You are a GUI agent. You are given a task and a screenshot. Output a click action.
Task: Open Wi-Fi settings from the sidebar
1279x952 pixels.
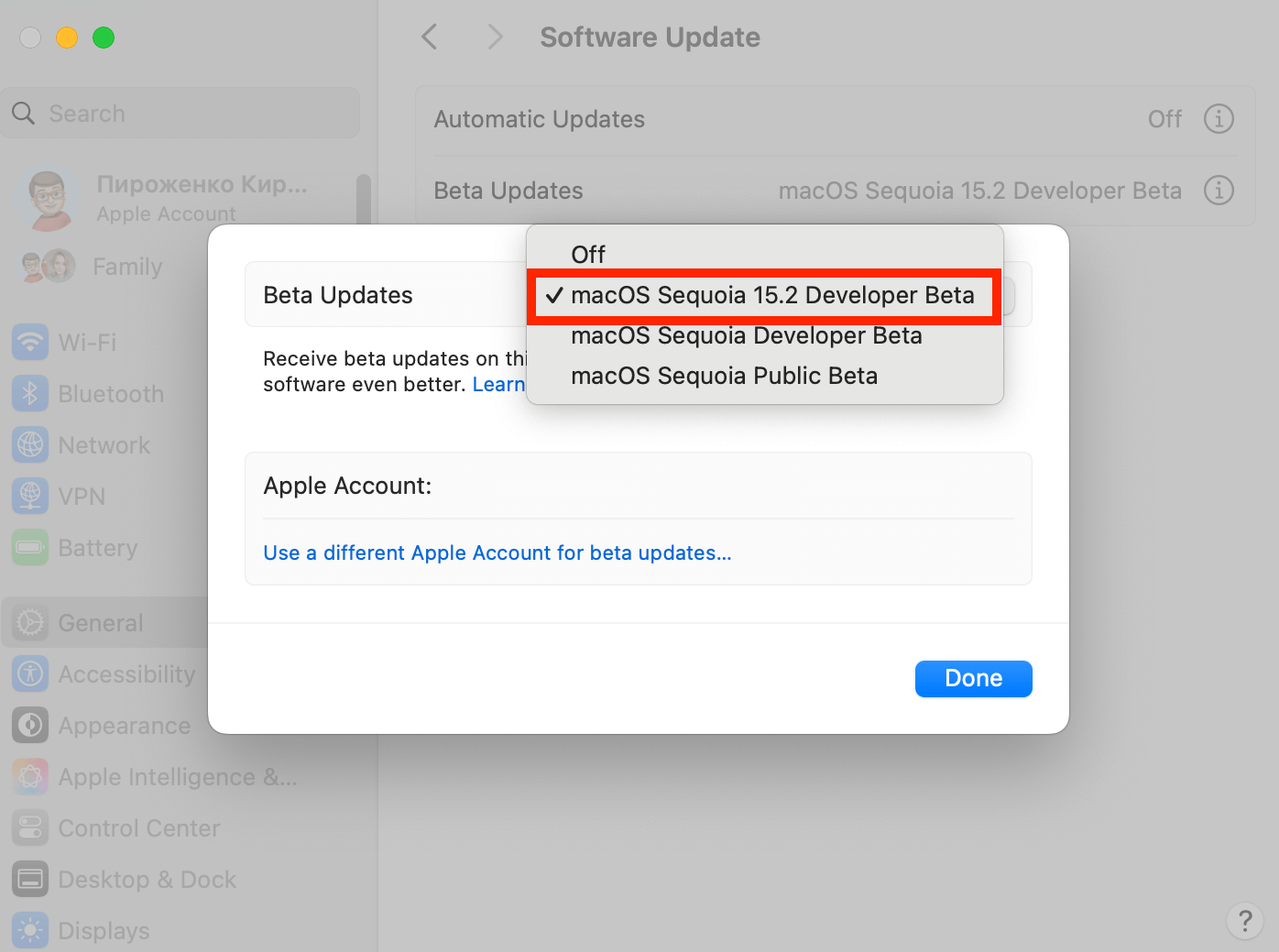(x=87, y=342)
